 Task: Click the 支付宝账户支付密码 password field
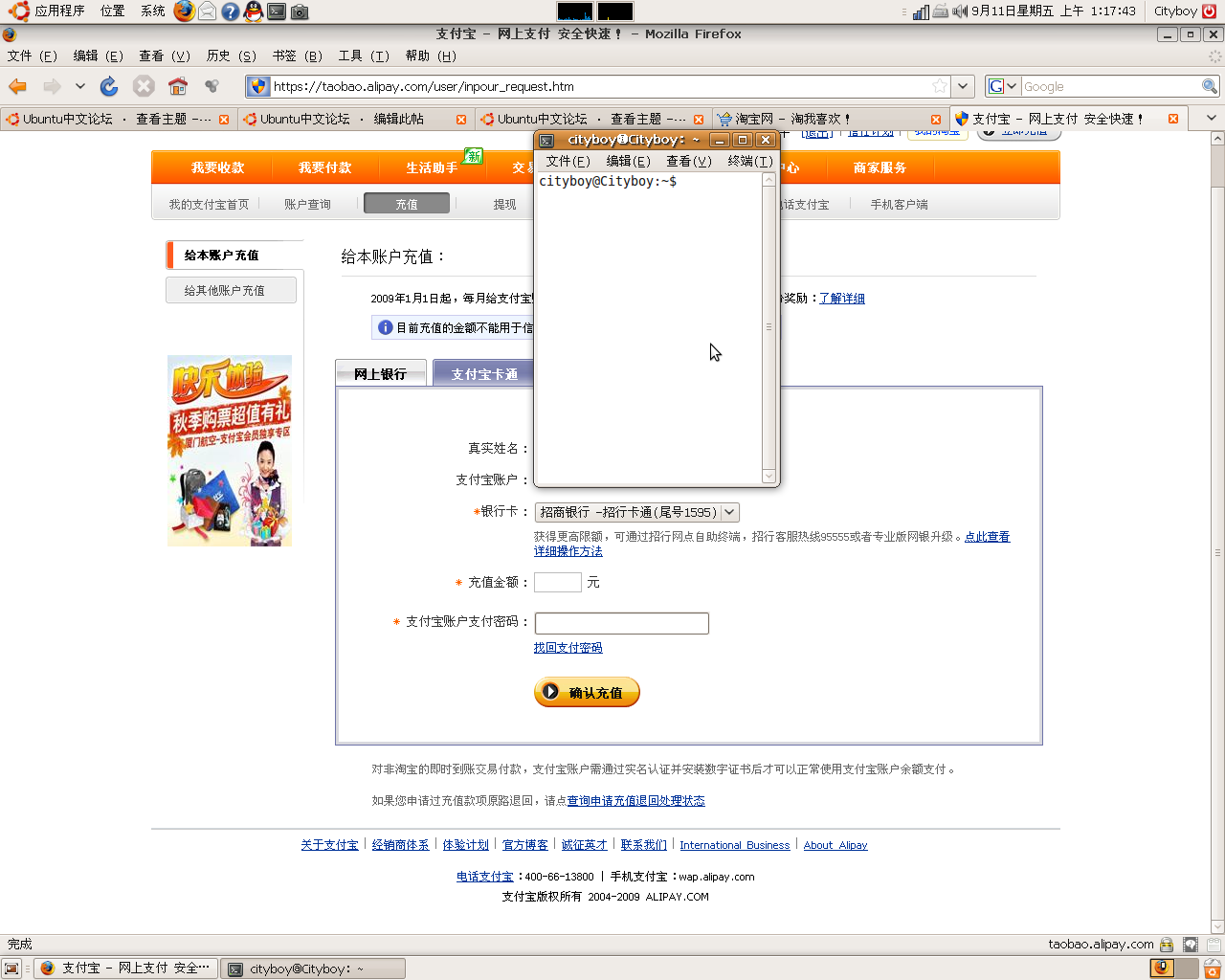(622, 623)
